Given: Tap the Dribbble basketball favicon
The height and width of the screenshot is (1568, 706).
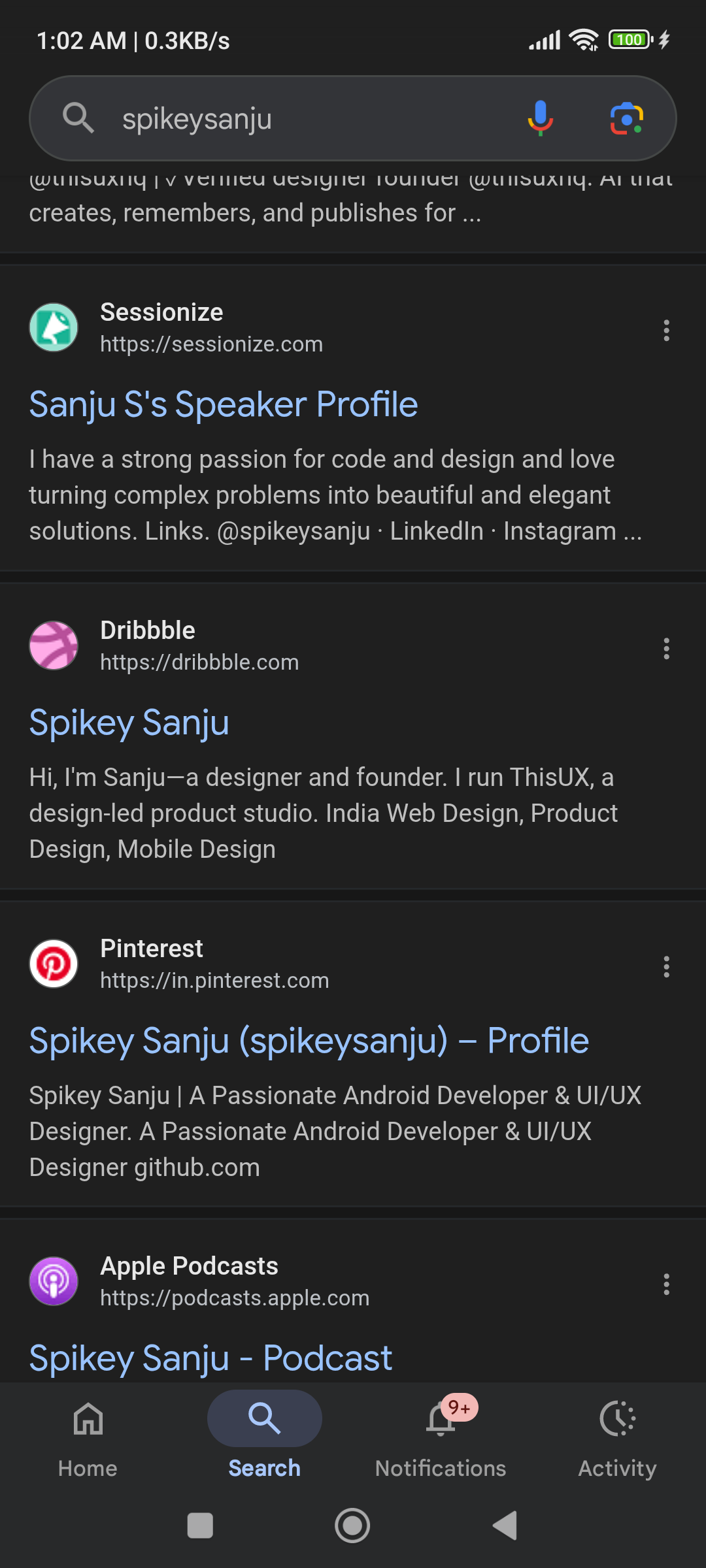Looking at the screenshot, I should [x=54, y=645].
